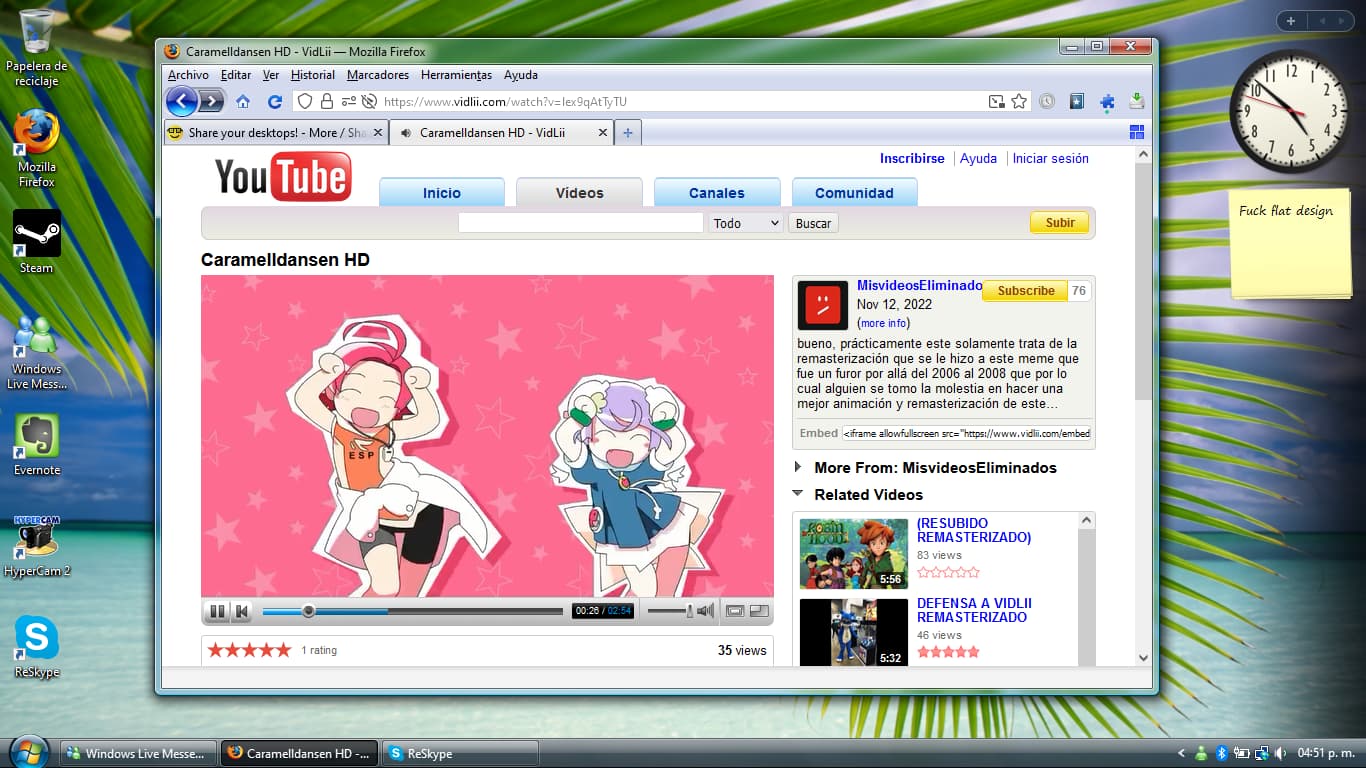This screenshot has width=1366, height=768.
Task: Open the history clock icon in toolbar
Action: (1047, 101)
